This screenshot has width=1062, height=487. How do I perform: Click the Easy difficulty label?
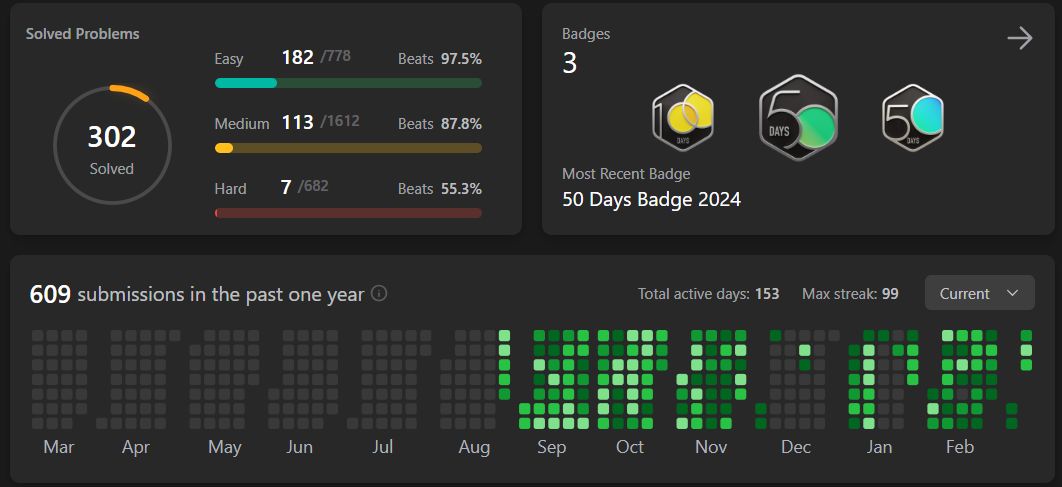(x=229, y=59)
